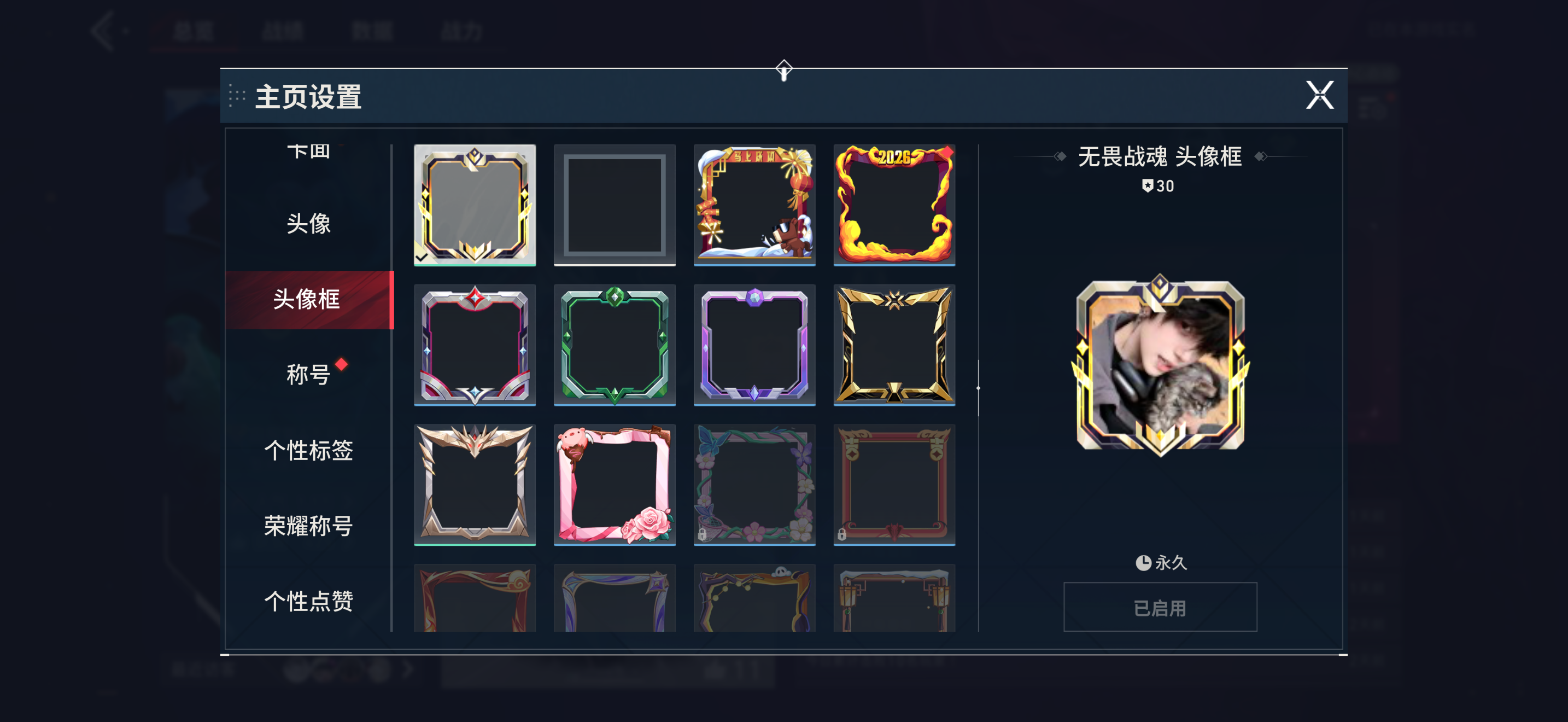Screen dimensions: 1568x722
Task: Select the equipped gold checkmarked frame
Action: point(475,205)
